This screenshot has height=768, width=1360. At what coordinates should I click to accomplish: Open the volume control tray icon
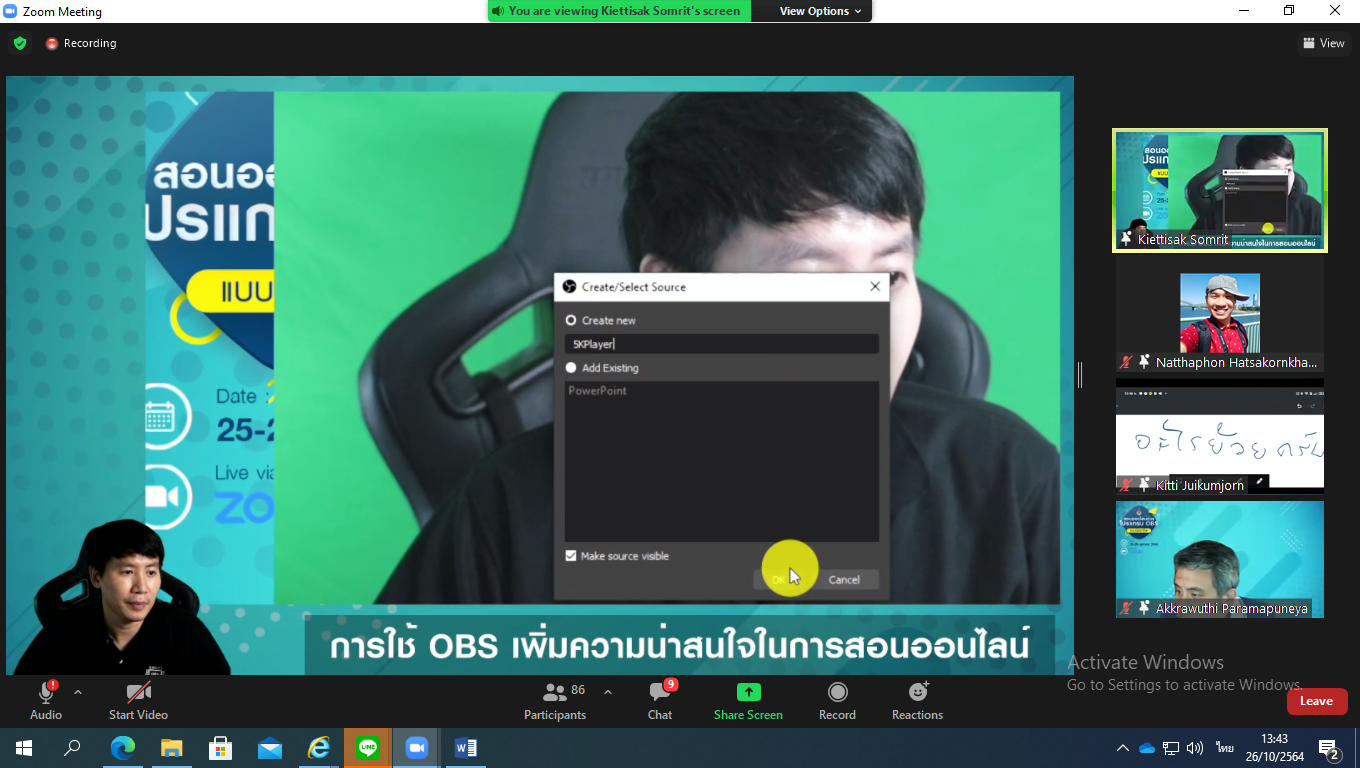(1195, 748)
